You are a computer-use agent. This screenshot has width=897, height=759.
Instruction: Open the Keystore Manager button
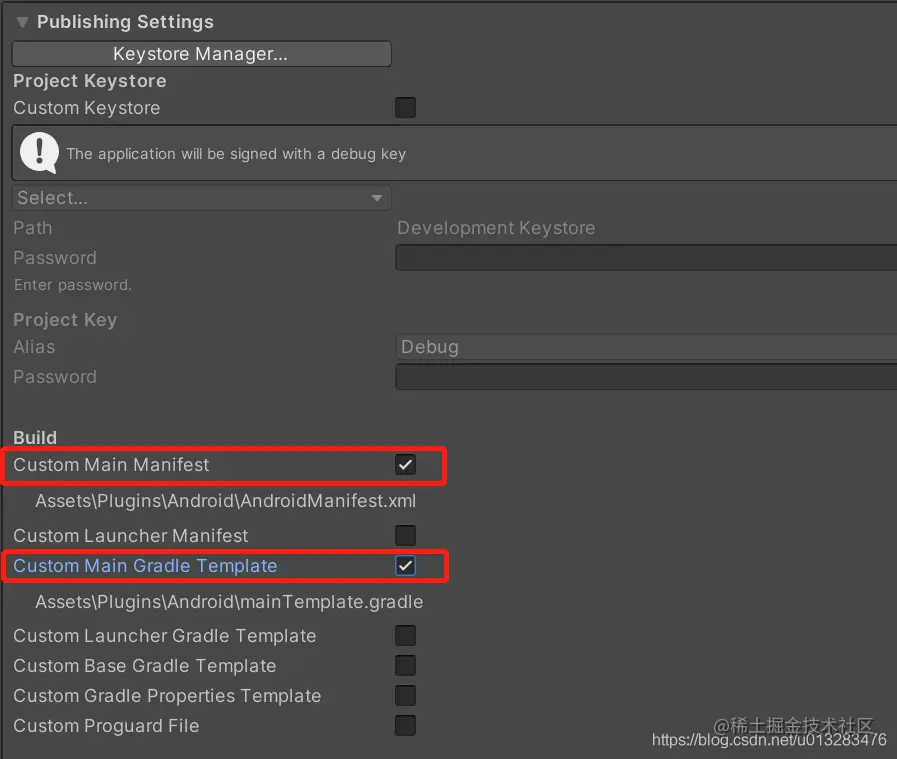tap(201, 54)
